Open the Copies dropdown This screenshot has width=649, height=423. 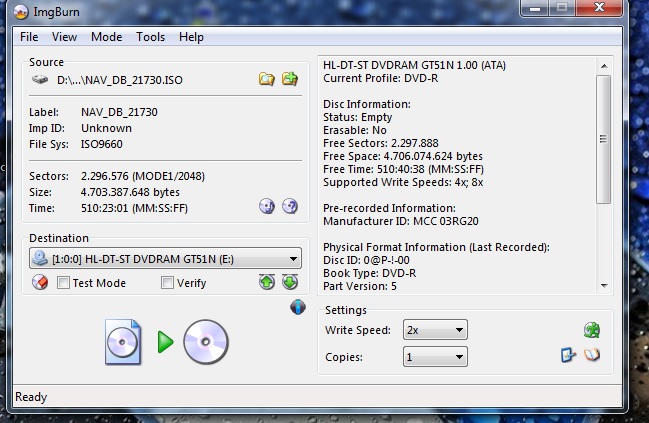435,357
